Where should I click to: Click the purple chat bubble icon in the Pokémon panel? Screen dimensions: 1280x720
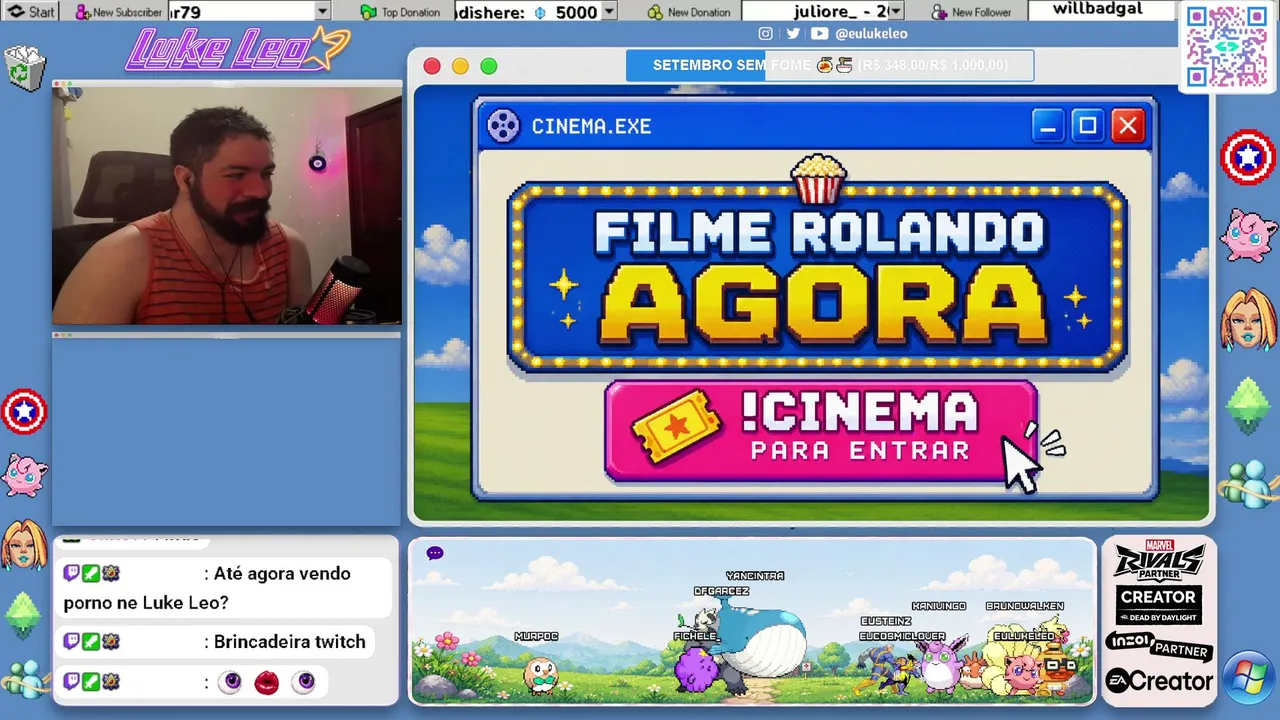click(435, 553)
